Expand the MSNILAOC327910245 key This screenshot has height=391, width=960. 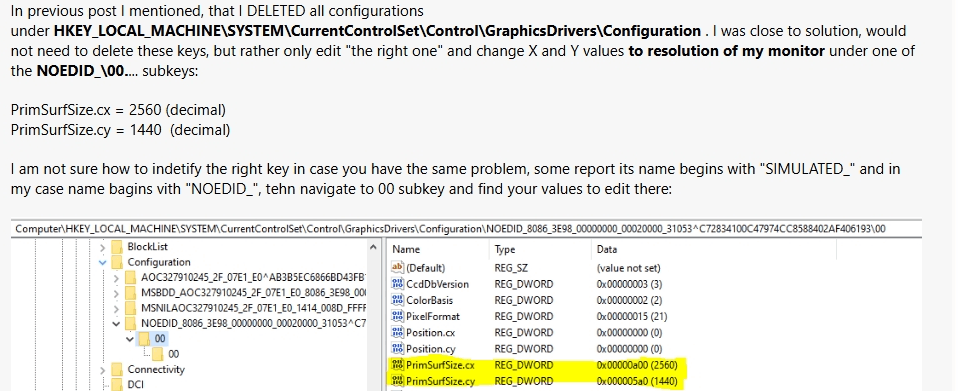click(116, 308)
